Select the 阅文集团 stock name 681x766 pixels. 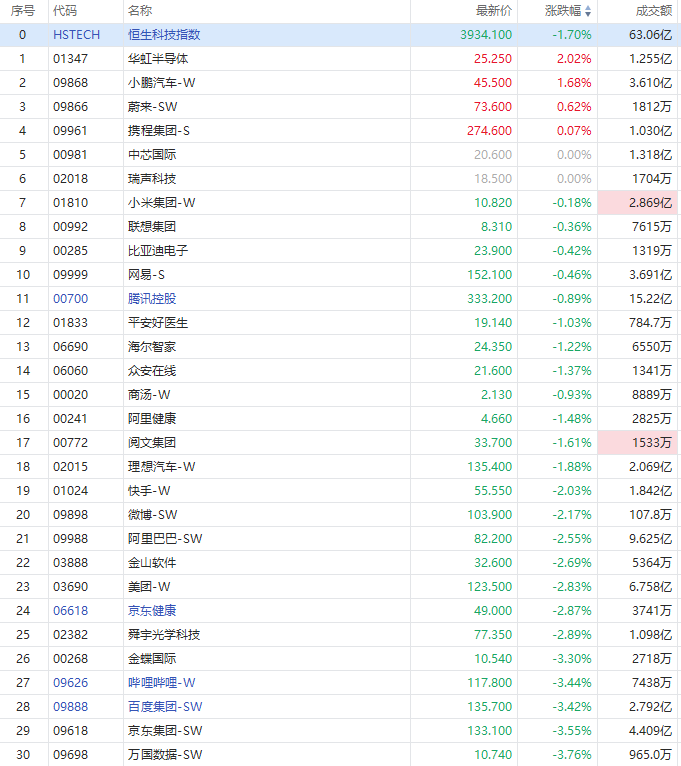[152, 443]
